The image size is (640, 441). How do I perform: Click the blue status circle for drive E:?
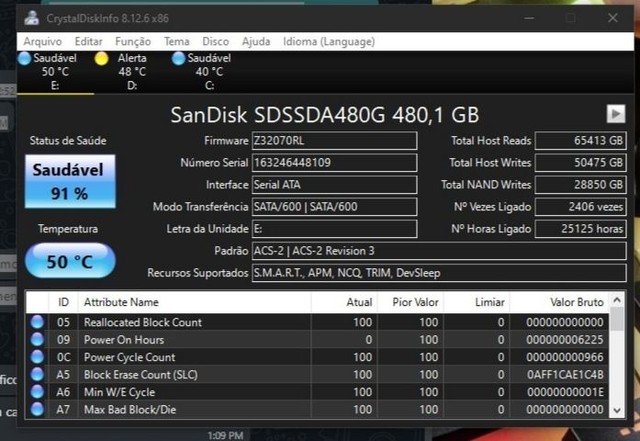point(24,58)
